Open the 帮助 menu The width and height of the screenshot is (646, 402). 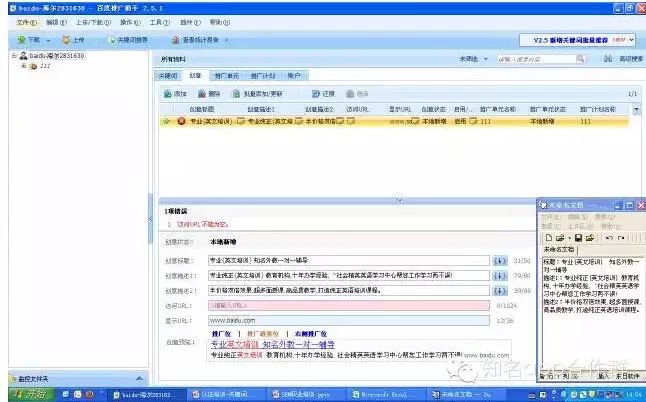pos(220,22)
